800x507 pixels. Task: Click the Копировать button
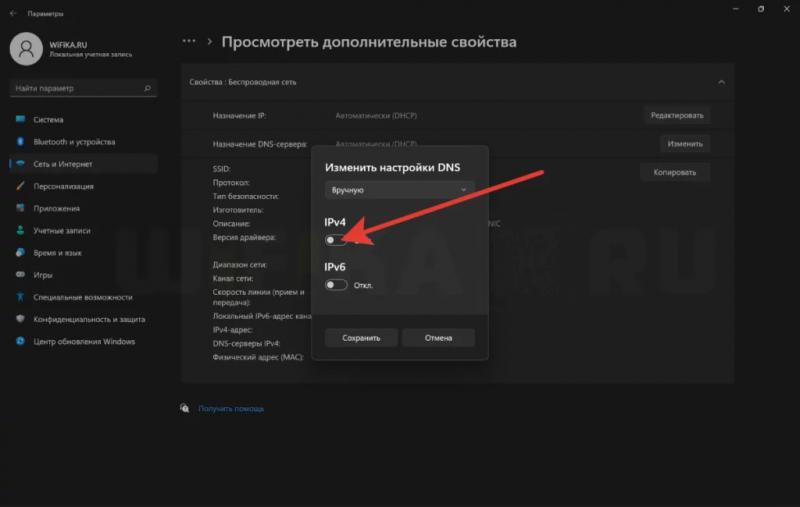(x=674, y=172)
